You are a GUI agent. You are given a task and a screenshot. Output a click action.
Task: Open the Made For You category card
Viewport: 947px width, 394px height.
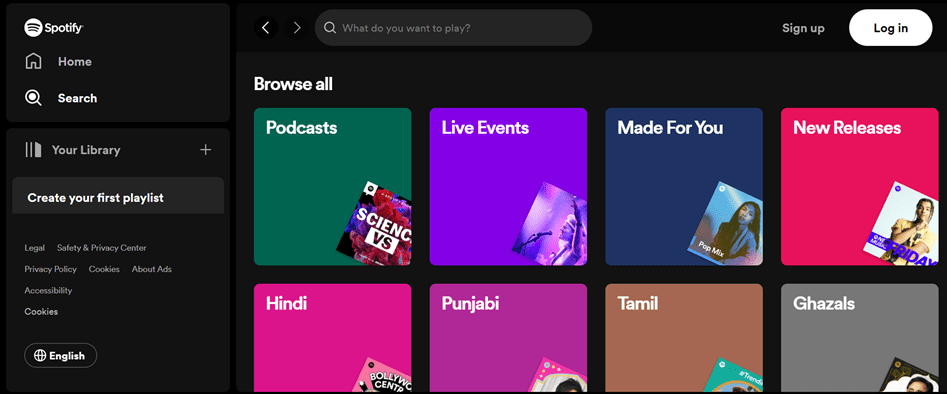(684, 186)
